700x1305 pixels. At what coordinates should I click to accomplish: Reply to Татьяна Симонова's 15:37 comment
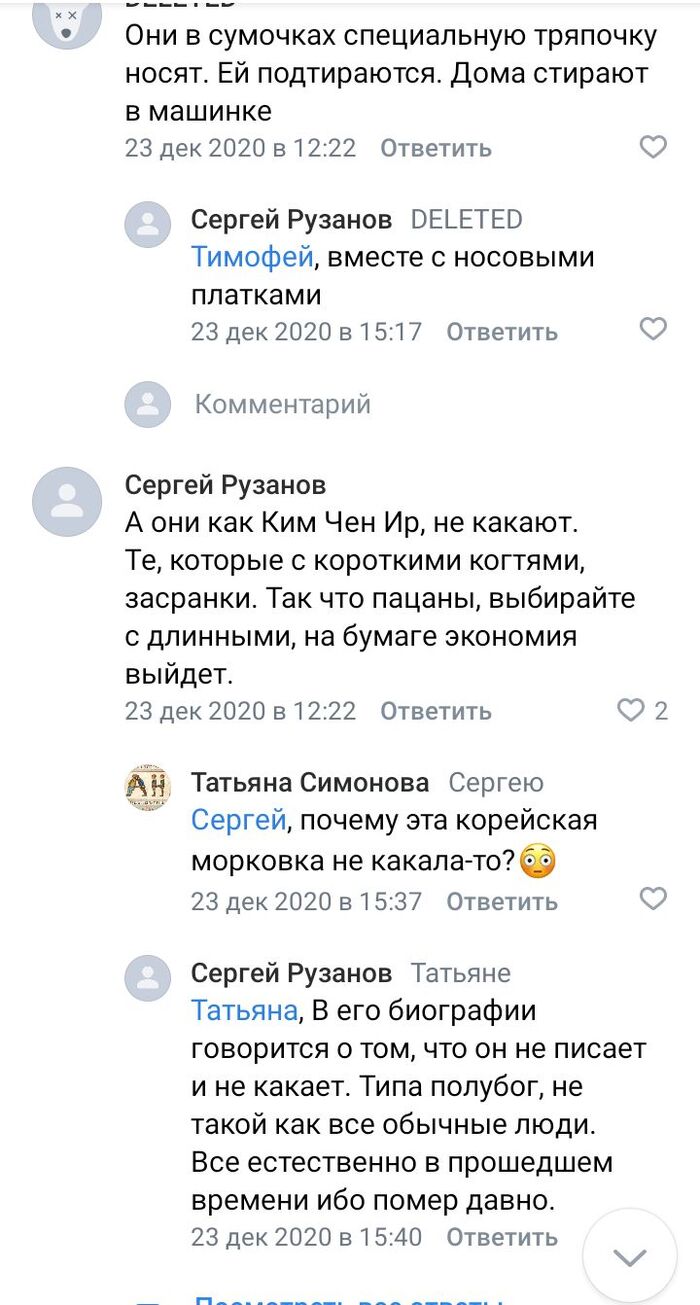(502, 901)
